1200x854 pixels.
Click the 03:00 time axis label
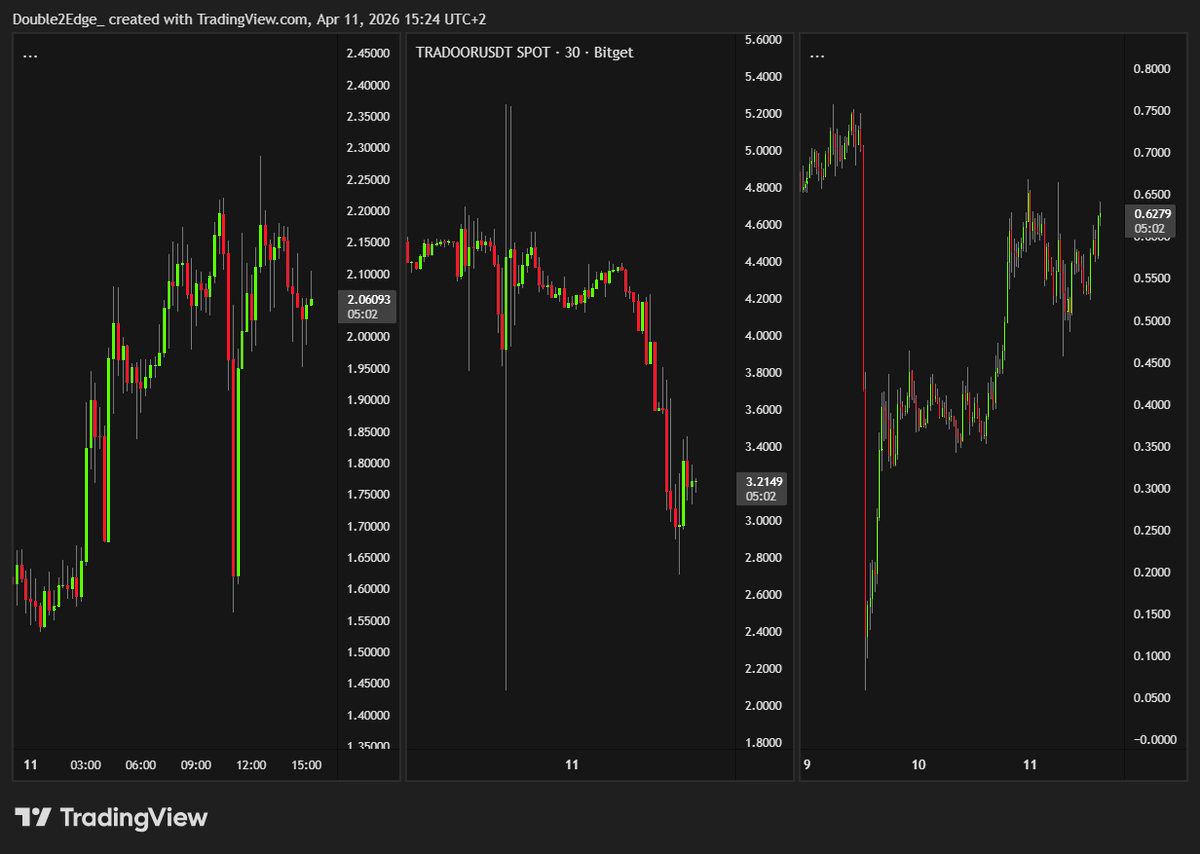[x=85, y=765]
